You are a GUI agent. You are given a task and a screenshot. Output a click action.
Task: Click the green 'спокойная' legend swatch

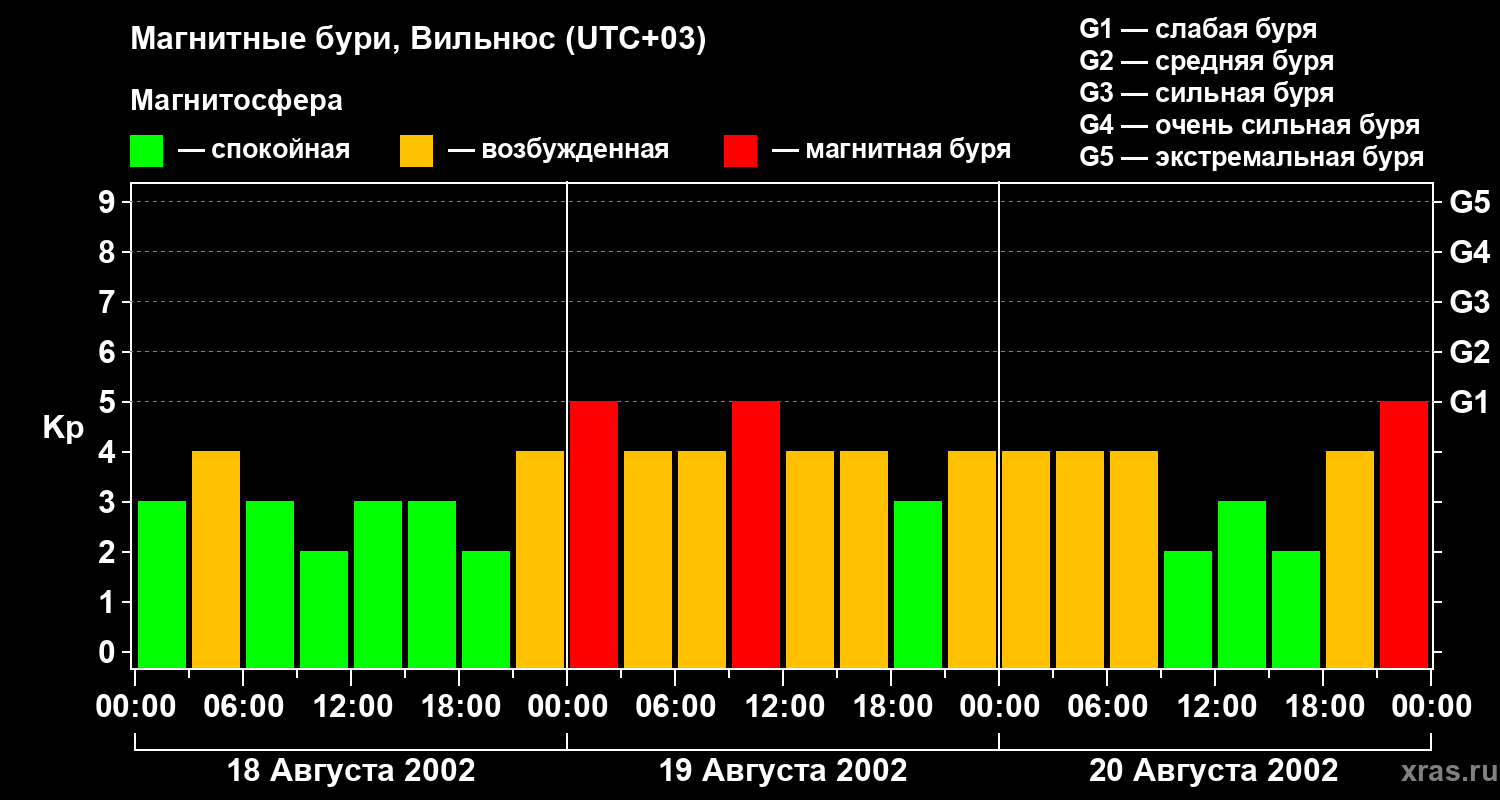pyautogui.click(x=146, y=151)
